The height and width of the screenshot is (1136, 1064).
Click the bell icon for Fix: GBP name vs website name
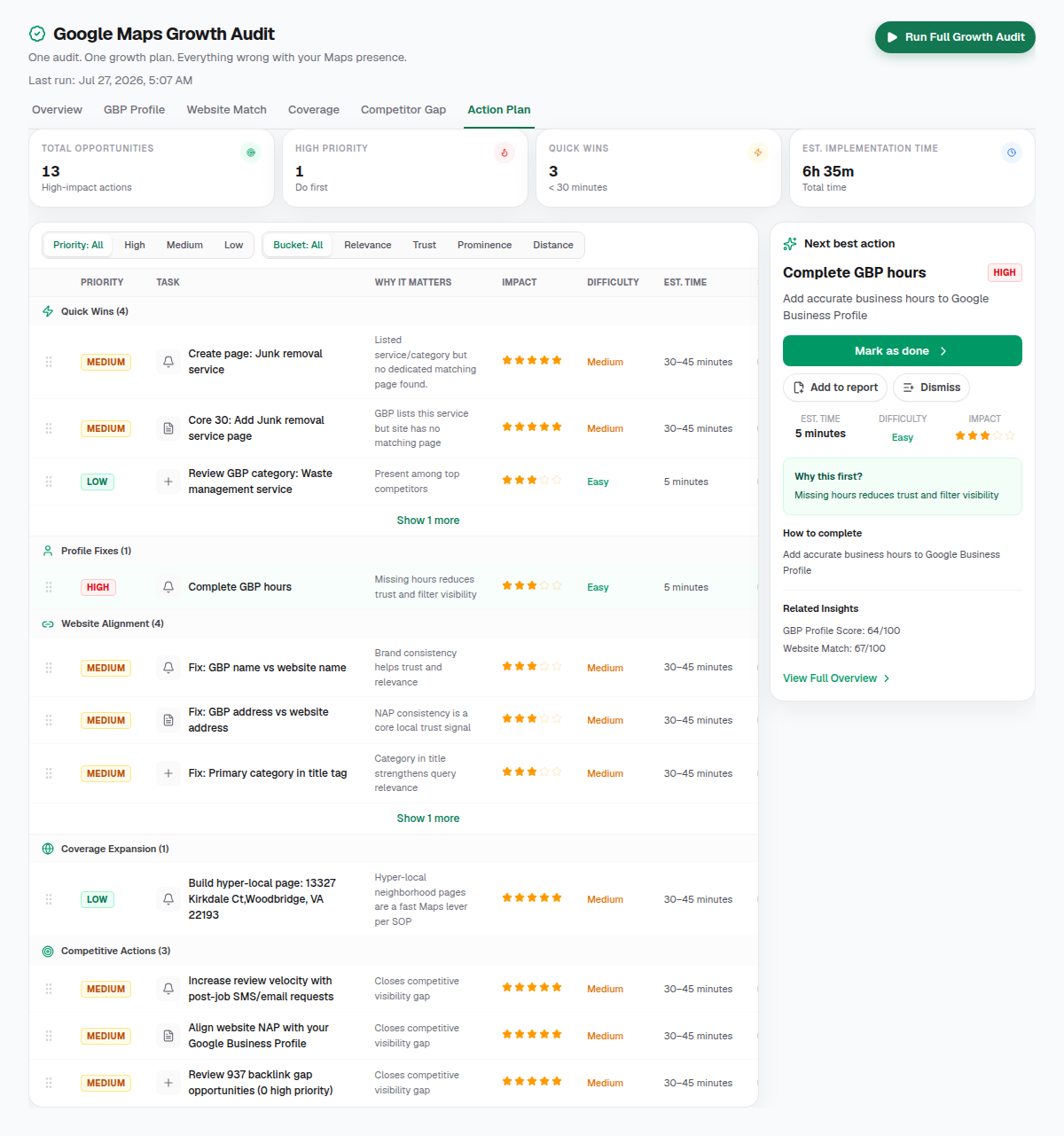(x=168, y=668)
